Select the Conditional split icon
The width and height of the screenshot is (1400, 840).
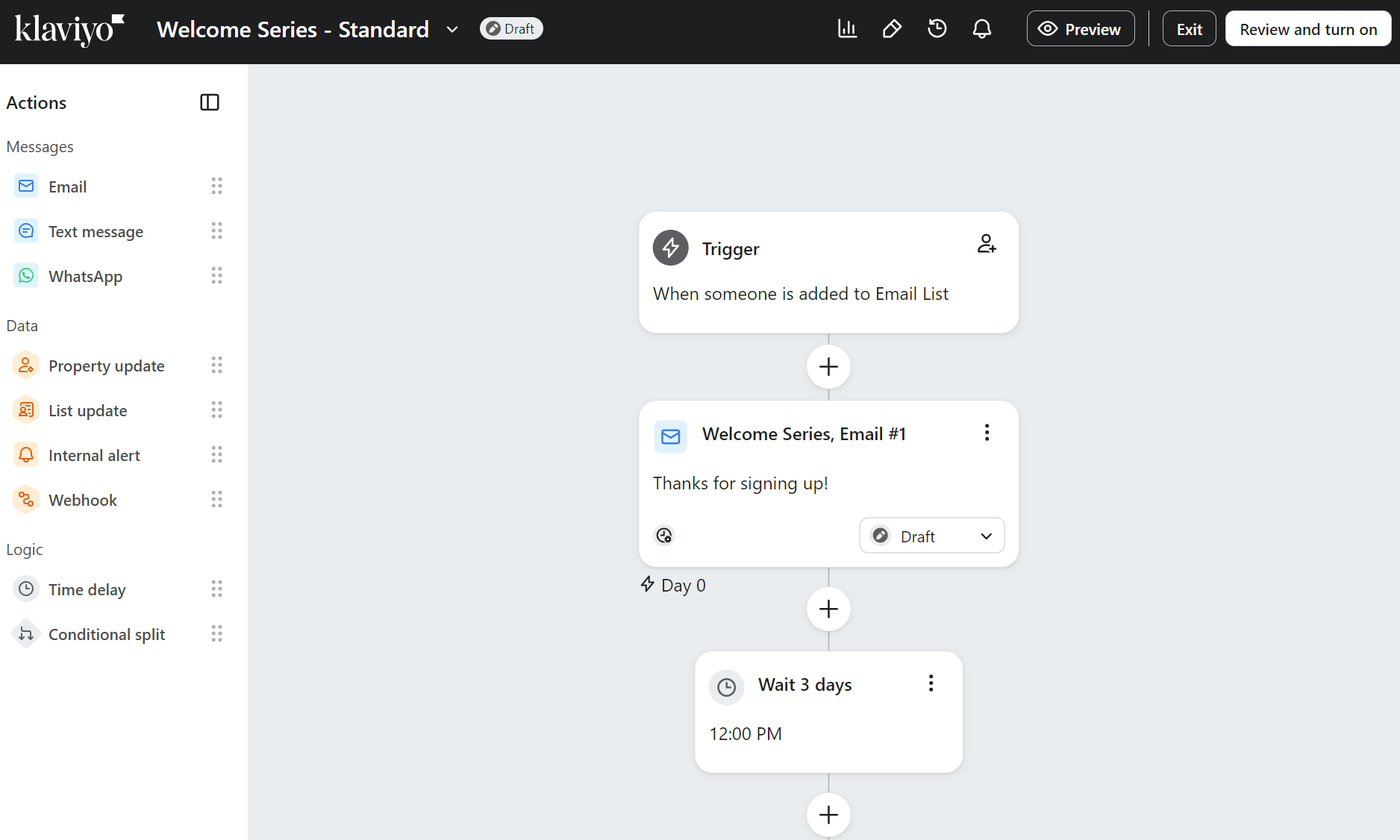pos(26,633)
